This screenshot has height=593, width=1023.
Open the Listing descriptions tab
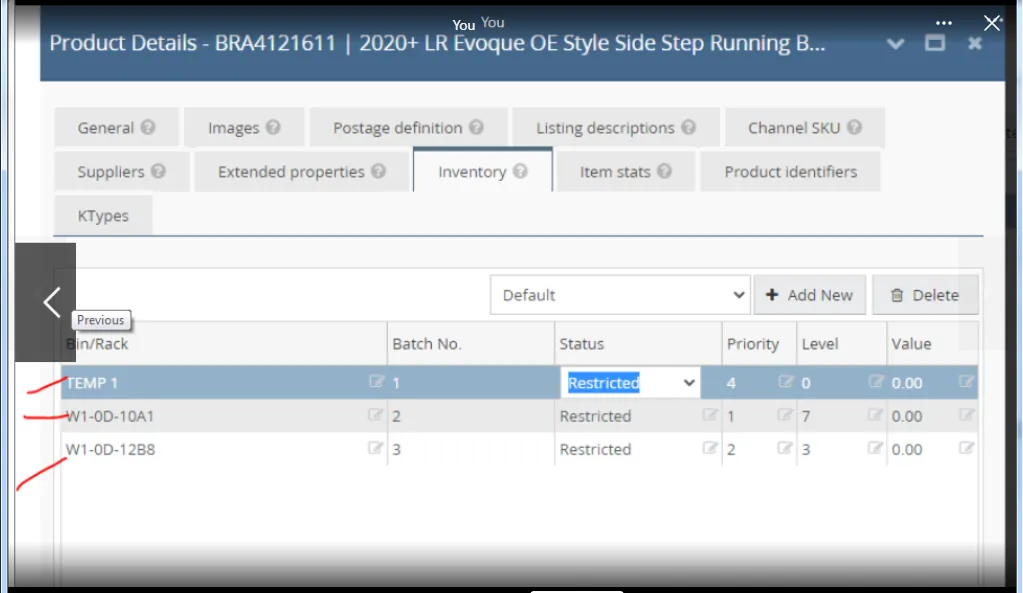(x=616, y=128)
